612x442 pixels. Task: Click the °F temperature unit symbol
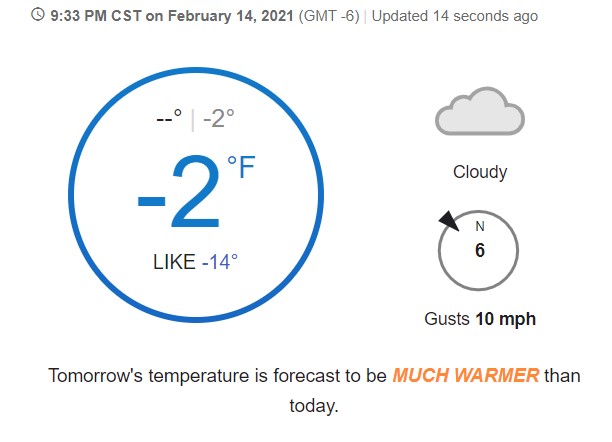click(241, 167)
